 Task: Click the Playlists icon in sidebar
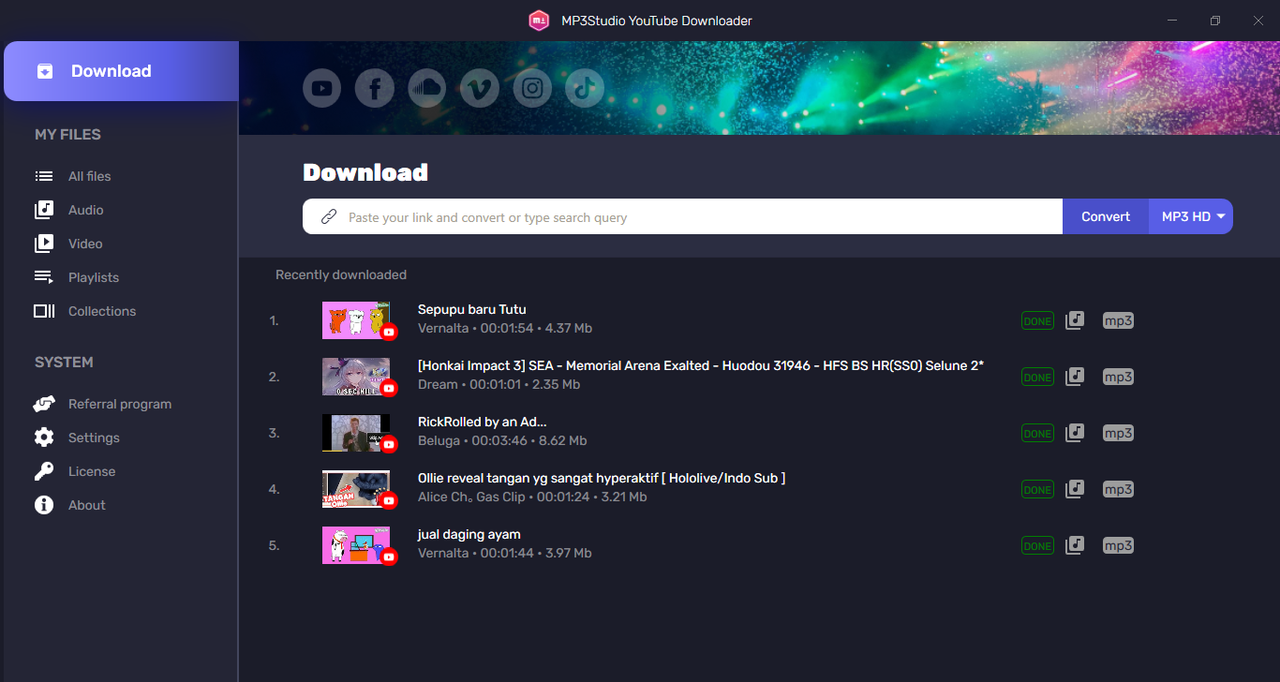pos(44,277)
